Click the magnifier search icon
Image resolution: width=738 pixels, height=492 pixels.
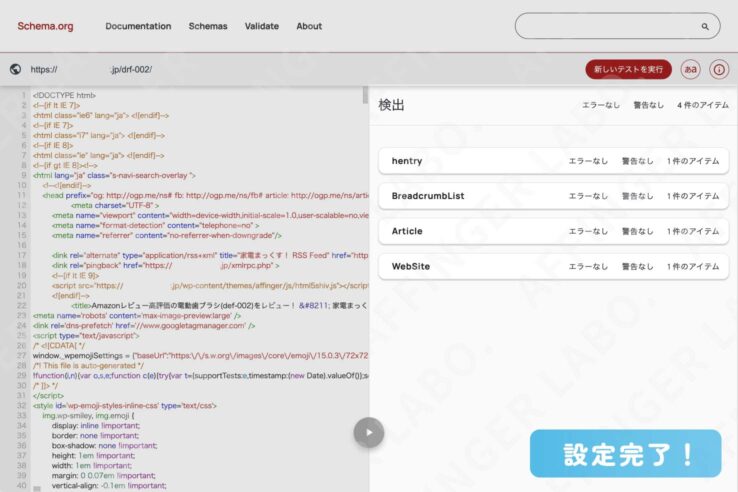pyautogui.click(x=705, y=26)
